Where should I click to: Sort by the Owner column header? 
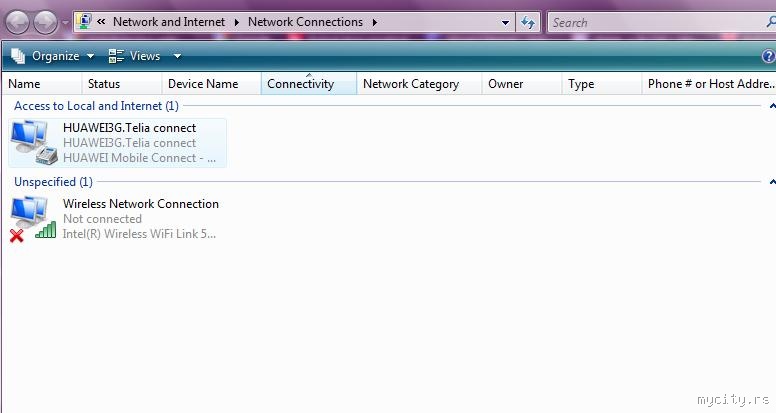(x=522, y=84)
